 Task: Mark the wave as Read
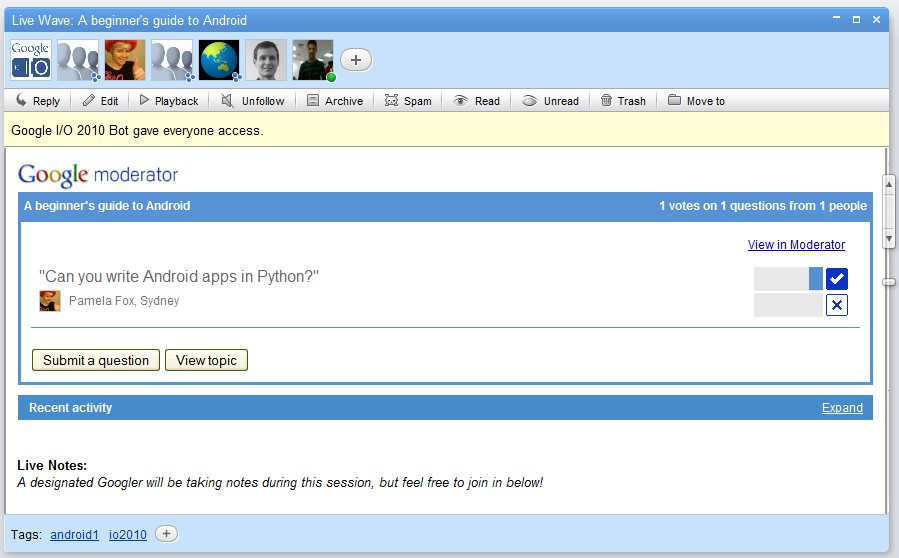point(476,101)
